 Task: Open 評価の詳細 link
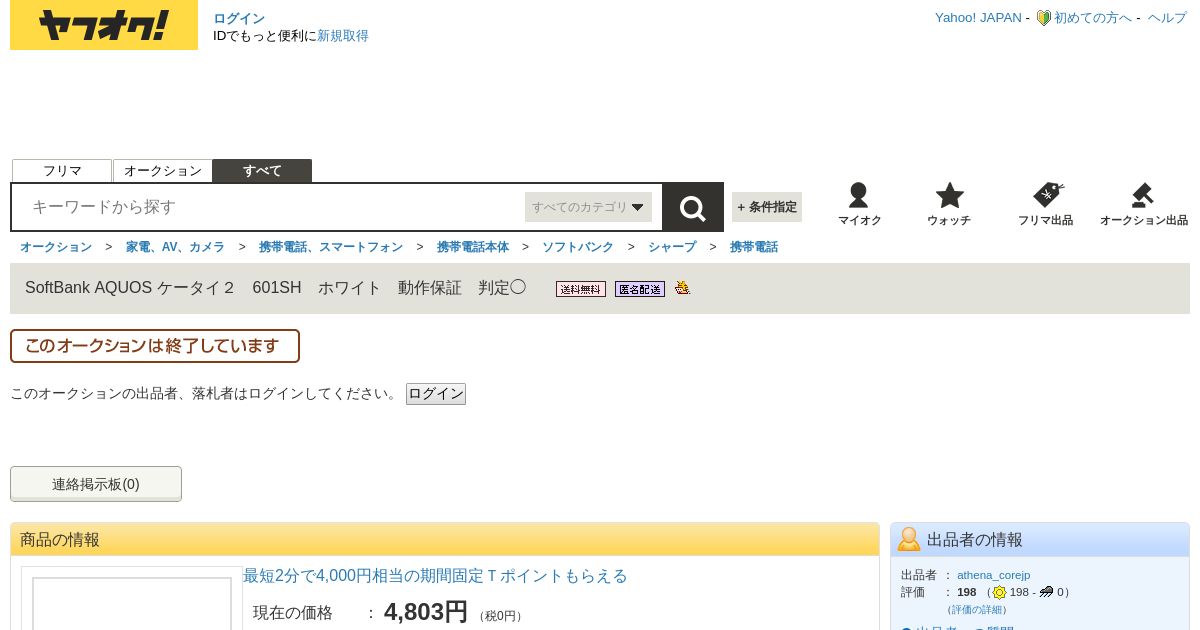[x=977, y=609]
